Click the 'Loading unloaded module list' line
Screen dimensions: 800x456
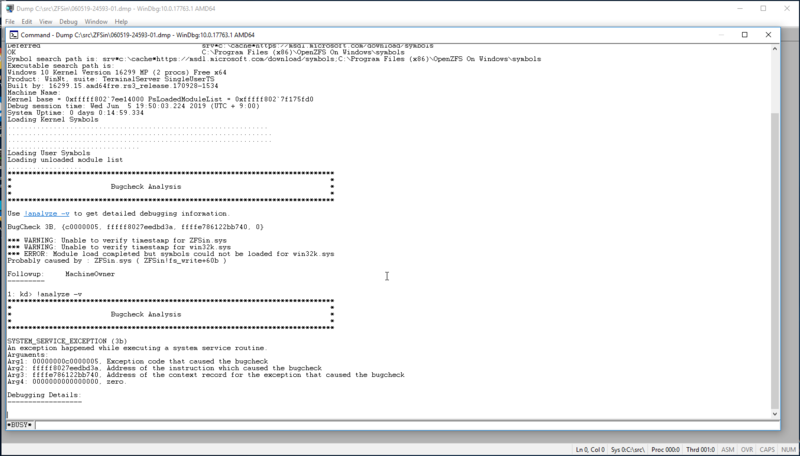[65, 160]
